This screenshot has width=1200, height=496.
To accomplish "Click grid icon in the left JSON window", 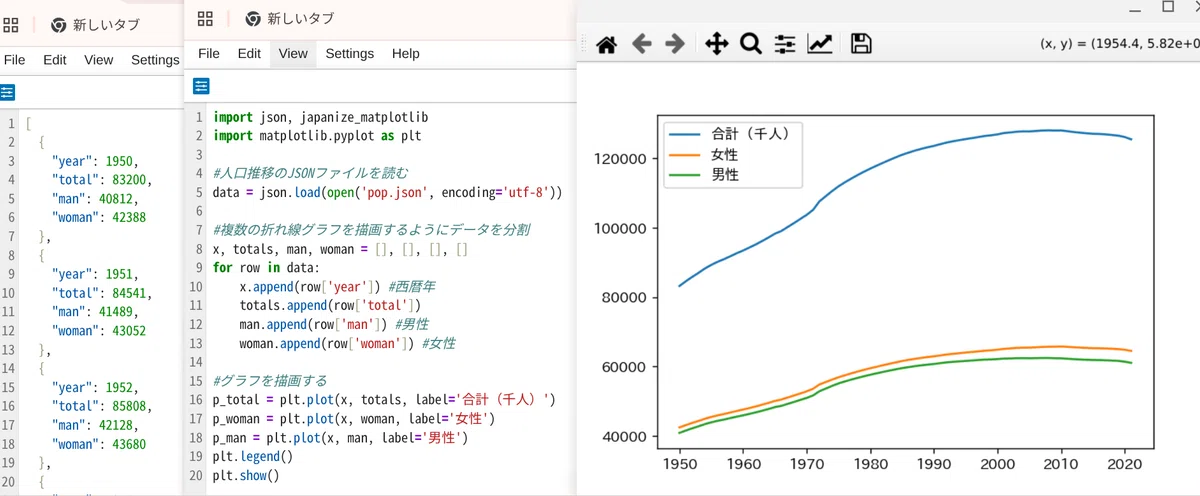I will coord(9,24).
